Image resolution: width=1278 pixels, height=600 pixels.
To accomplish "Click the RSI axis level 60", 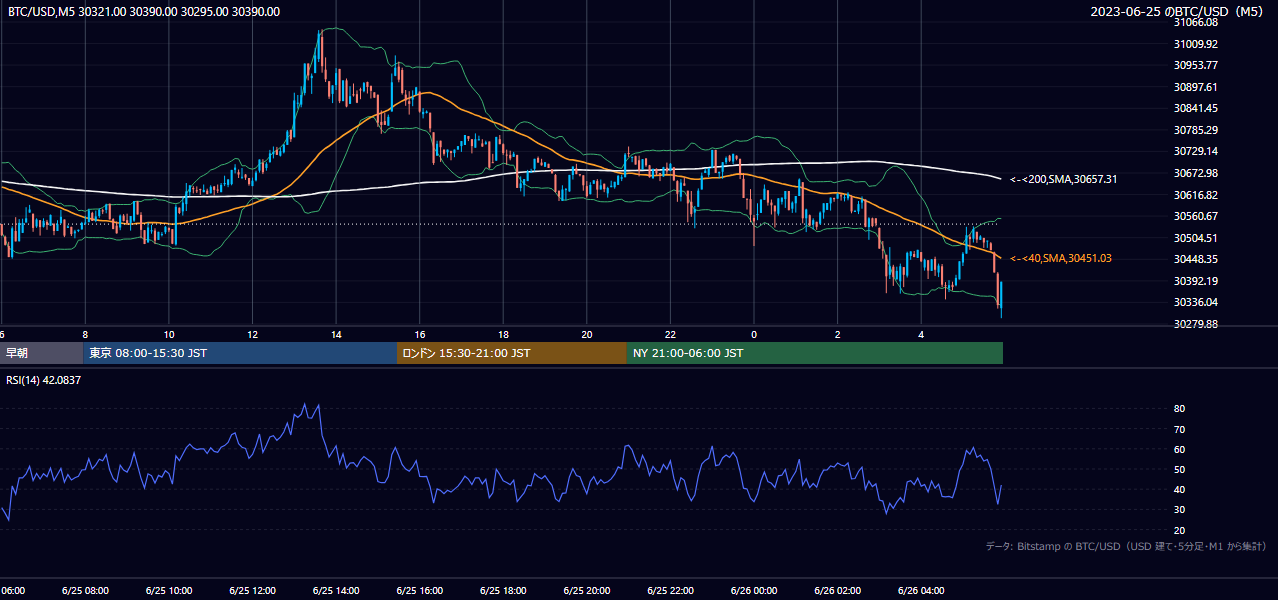I will point(1179,449).
